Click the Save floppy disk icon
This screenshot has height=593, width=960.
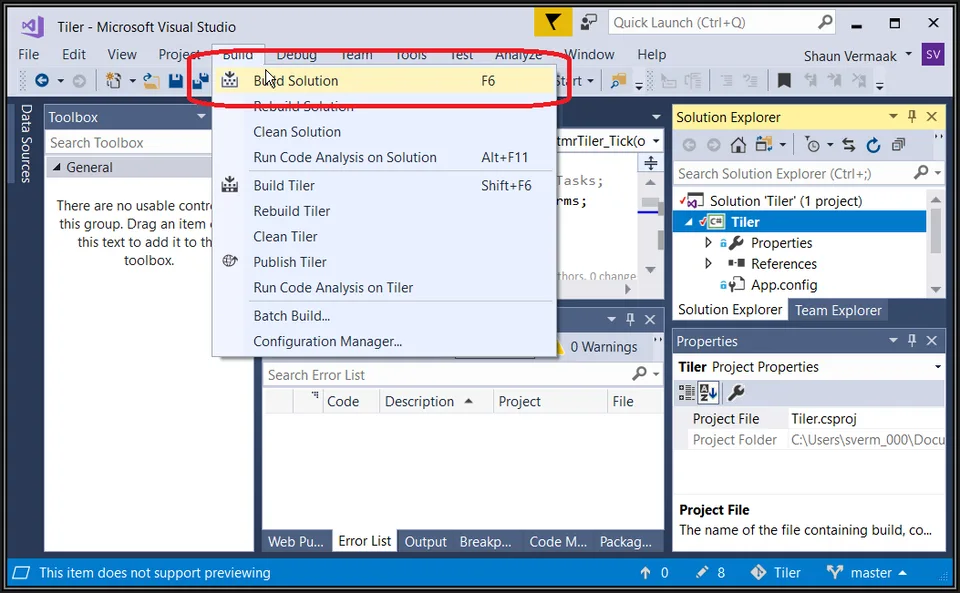(x=176, y=81)
